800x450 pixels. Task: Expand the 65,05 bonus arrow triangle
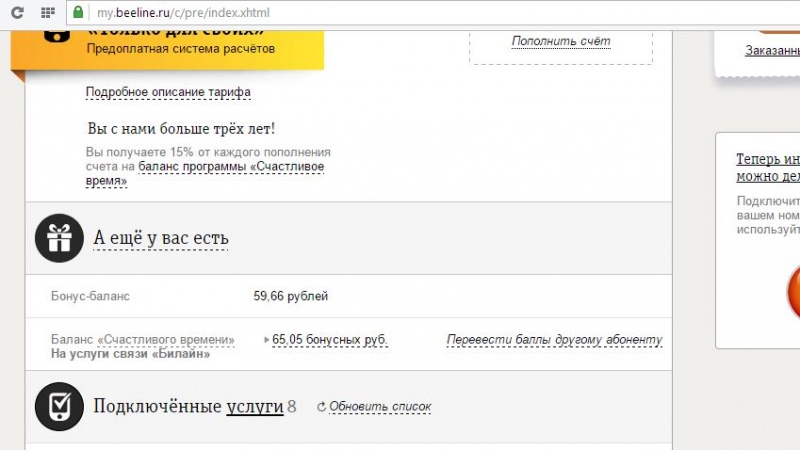[x=266, y=339]
